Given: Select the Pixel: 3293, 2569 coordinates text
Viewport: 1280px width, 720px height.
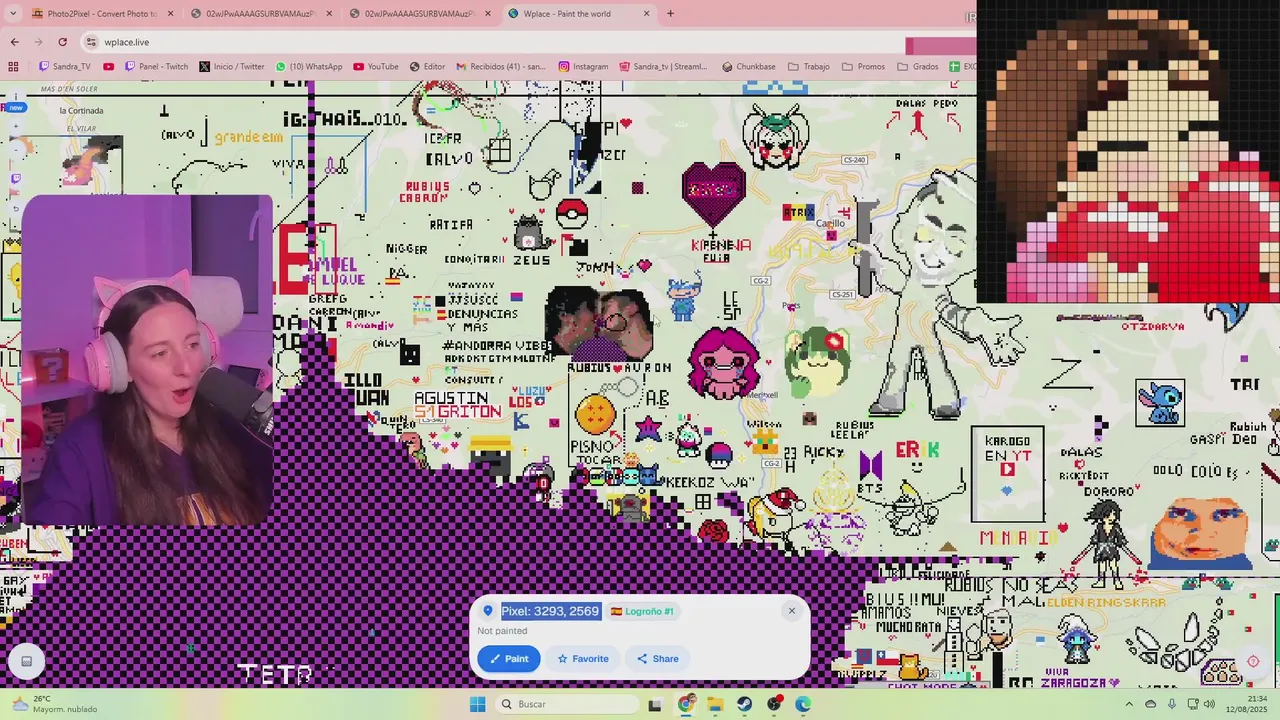Looking at the screenshot, I should coord(550,611).
